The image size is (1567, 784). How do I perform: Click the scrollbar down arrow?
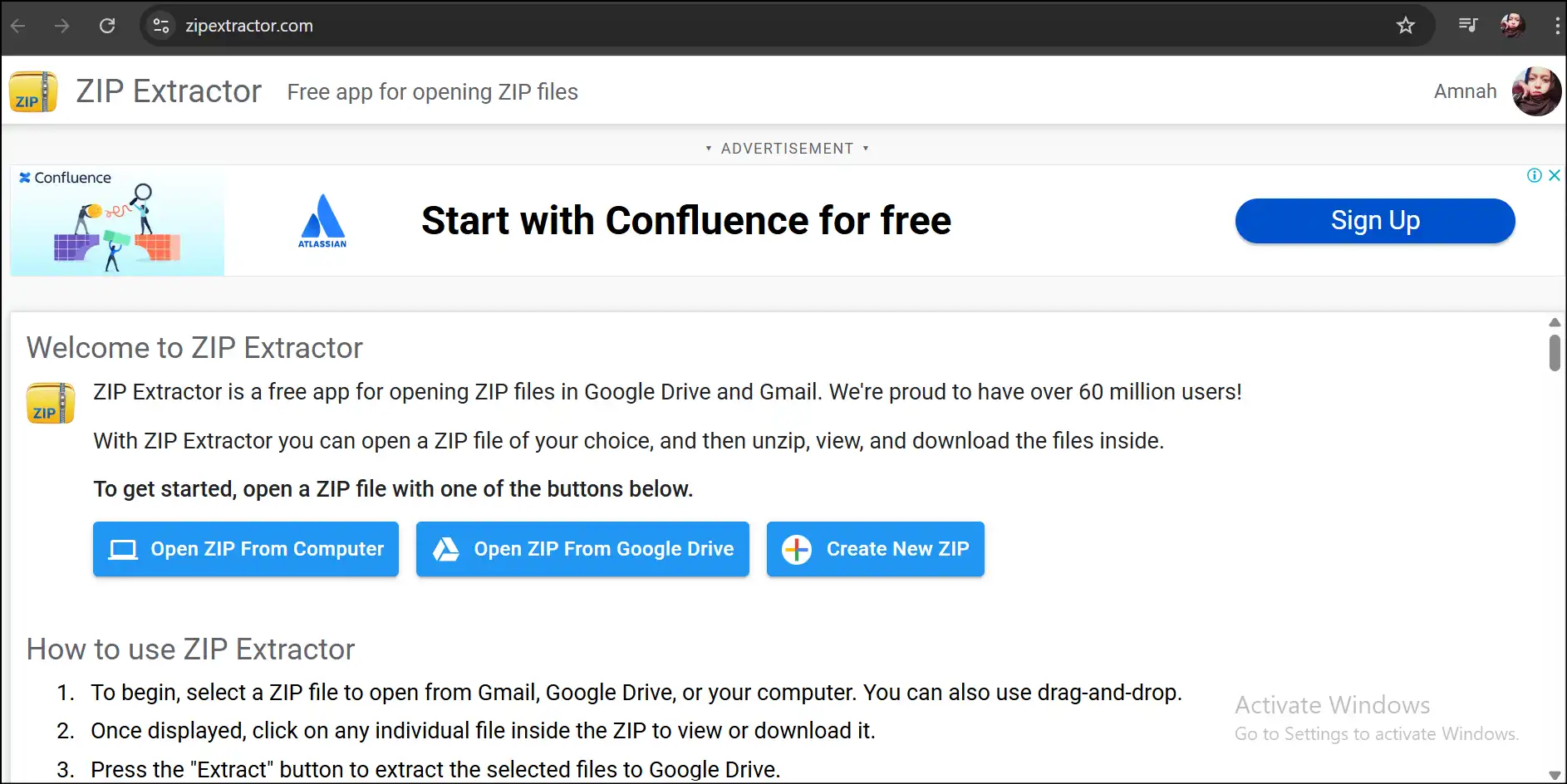(1555, 775)
